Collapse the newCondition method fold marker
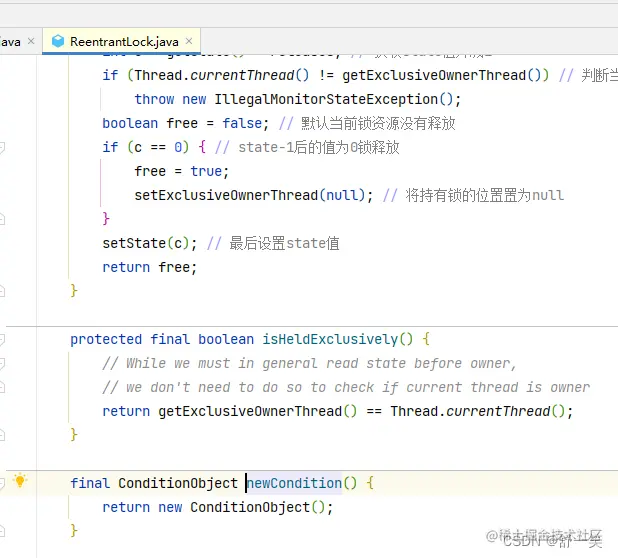Viewport: 618px width, 558px height. [2, 483]
